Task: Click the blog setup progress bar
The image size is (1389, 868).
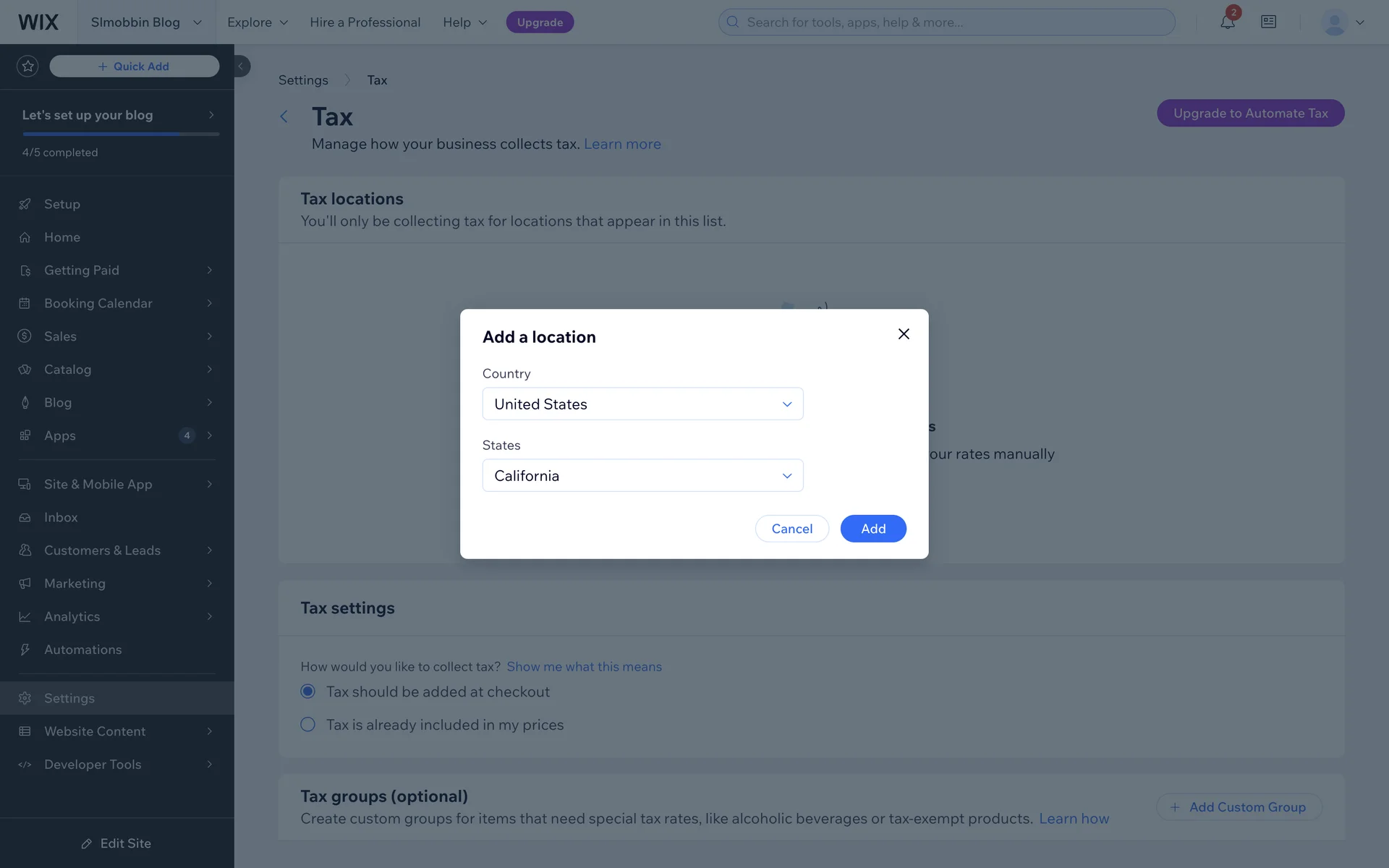Action: [x=121, y=134]
